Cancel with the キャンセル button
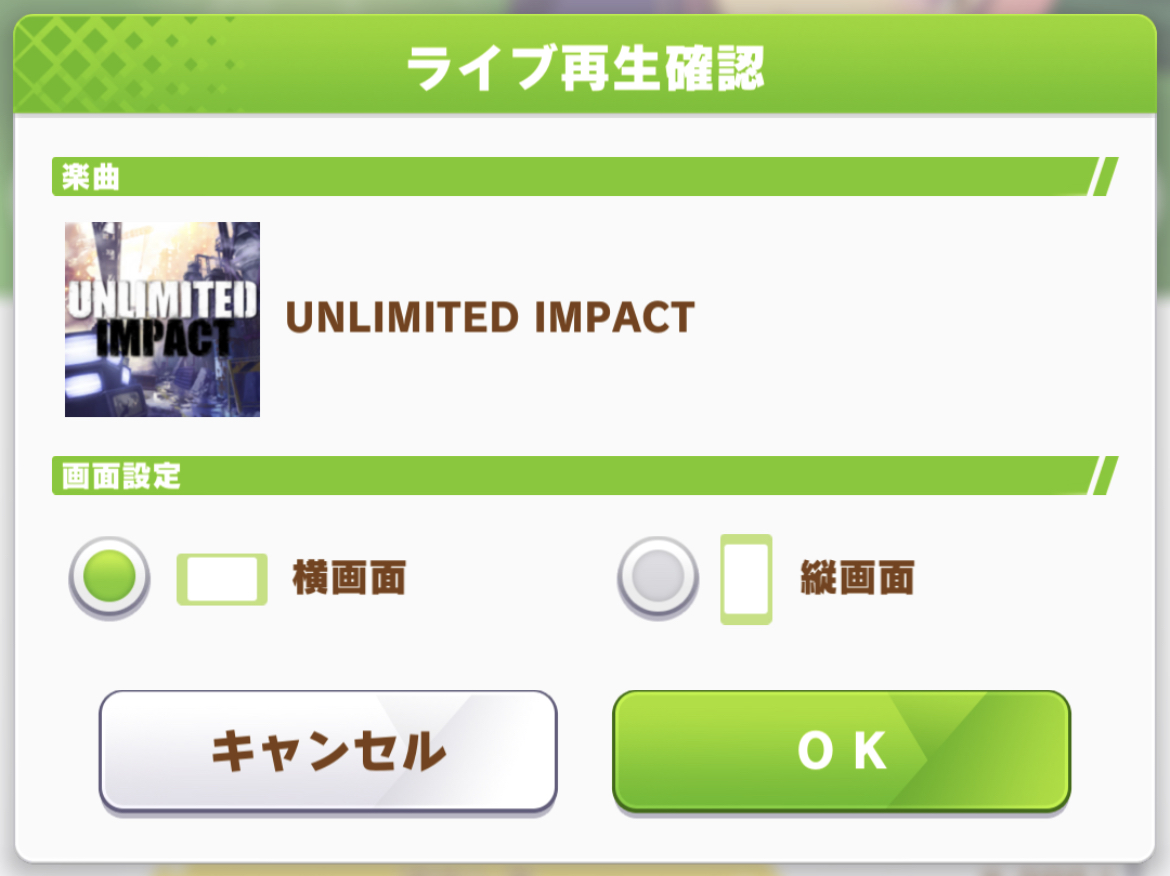1170x876 pixels. [328, 751]
